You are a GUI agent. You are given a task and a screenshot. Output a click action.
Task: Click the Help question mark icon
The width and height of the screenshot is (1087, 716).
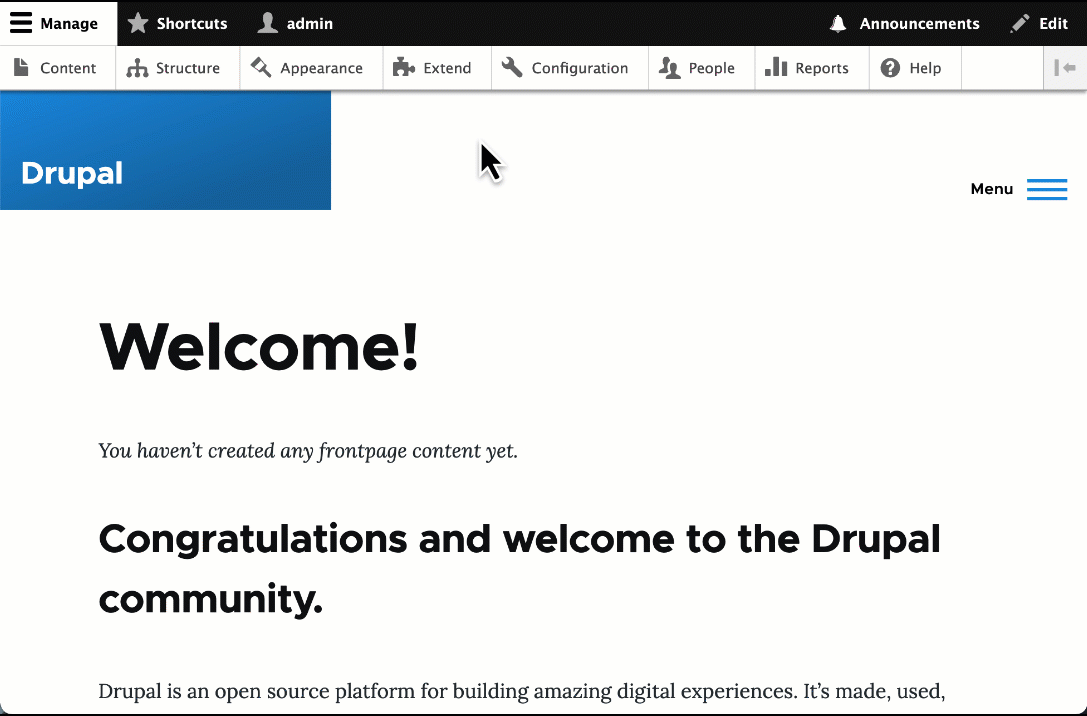tap(890, 68)
